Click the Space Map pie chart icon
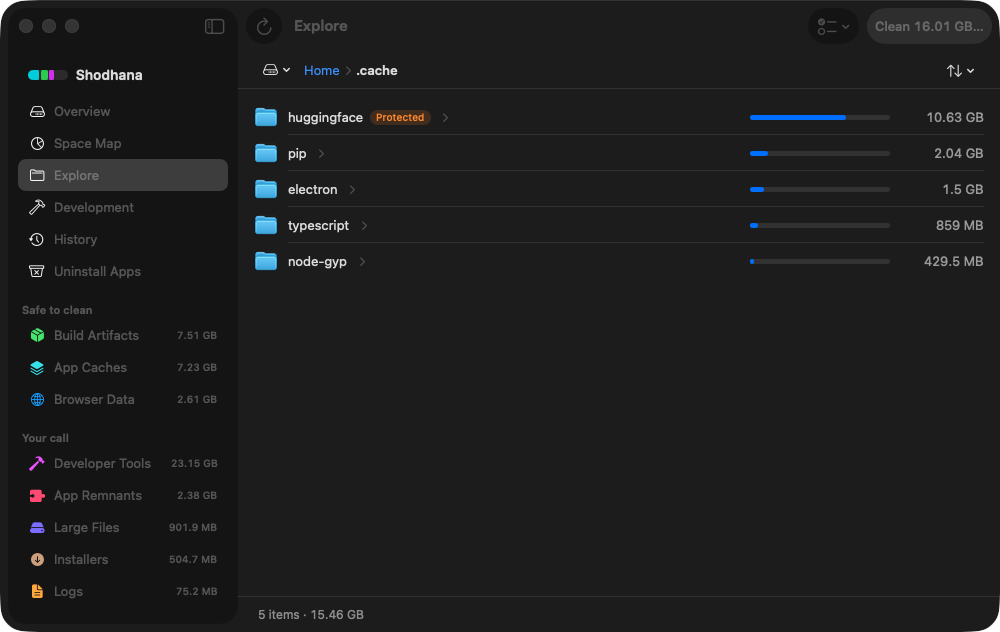 coord(37,143)
